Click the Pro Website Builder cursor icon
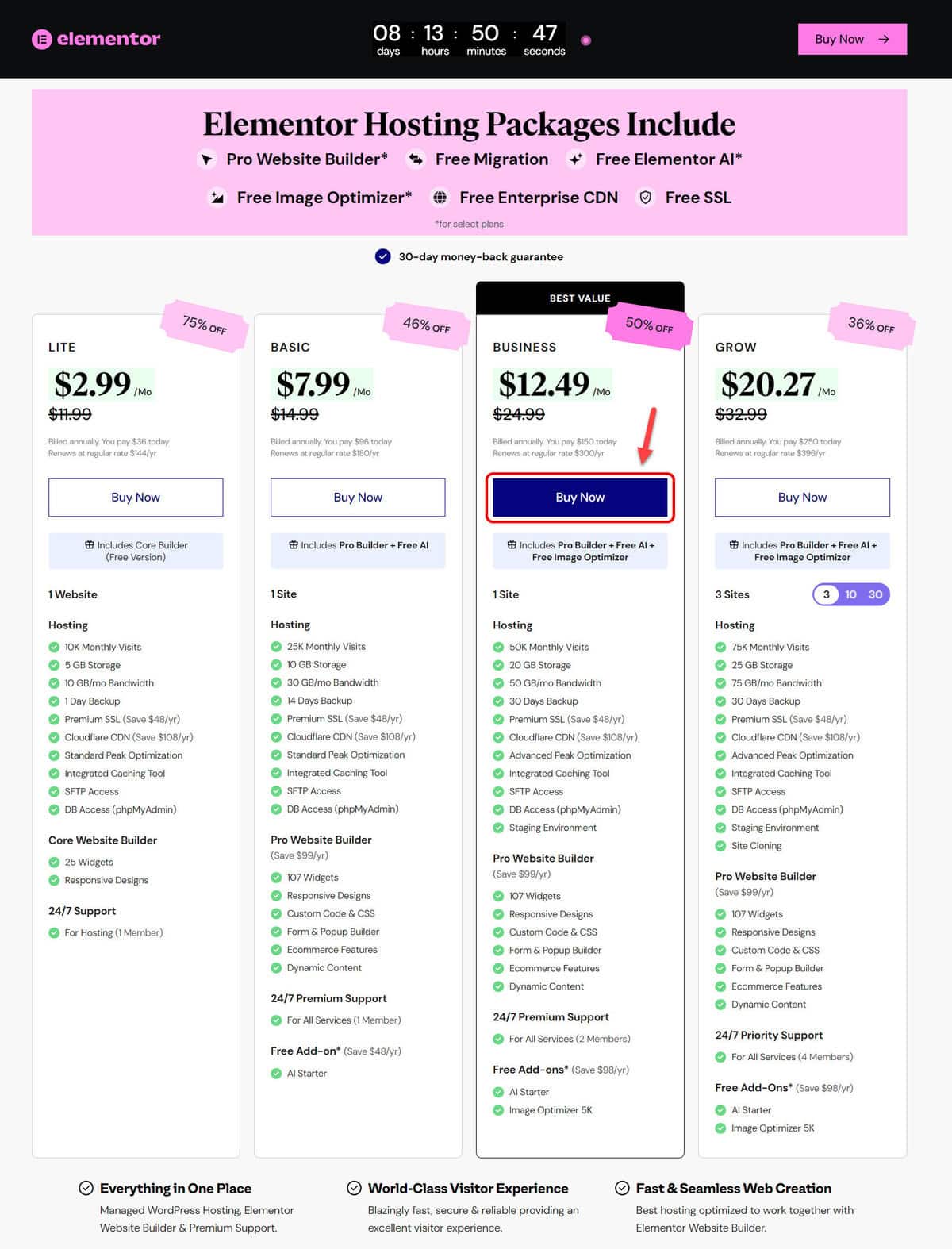 [207, 159]
